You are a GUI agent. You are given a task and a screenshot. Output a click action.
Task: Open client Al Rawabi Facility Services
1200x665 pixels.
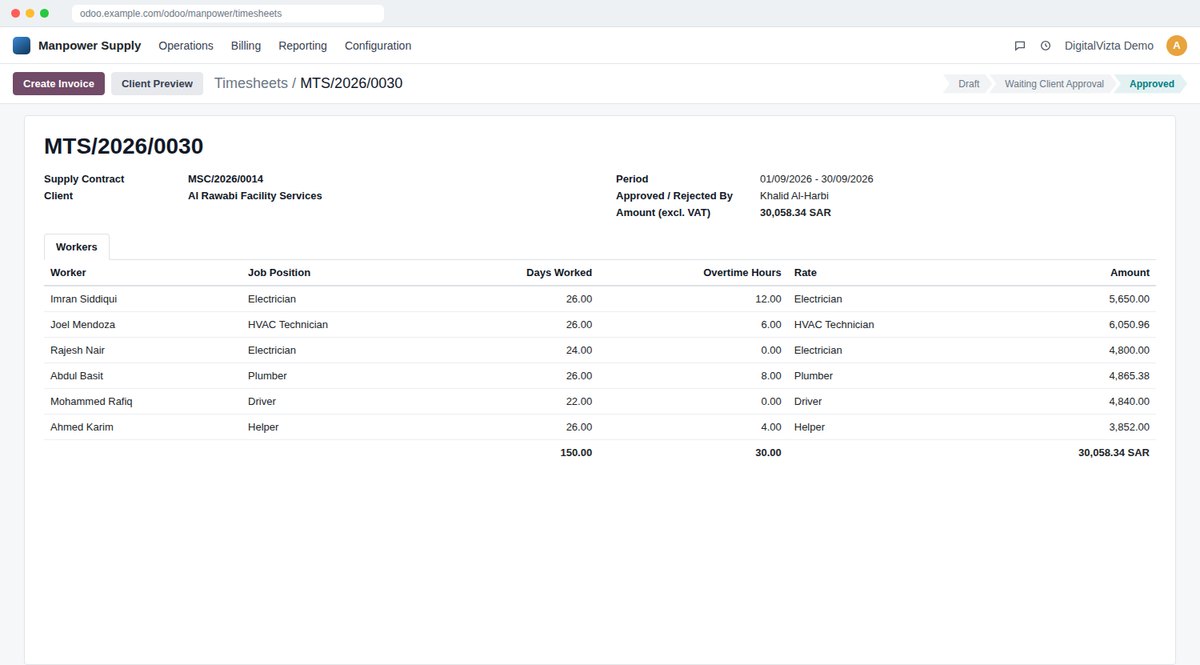255,196
